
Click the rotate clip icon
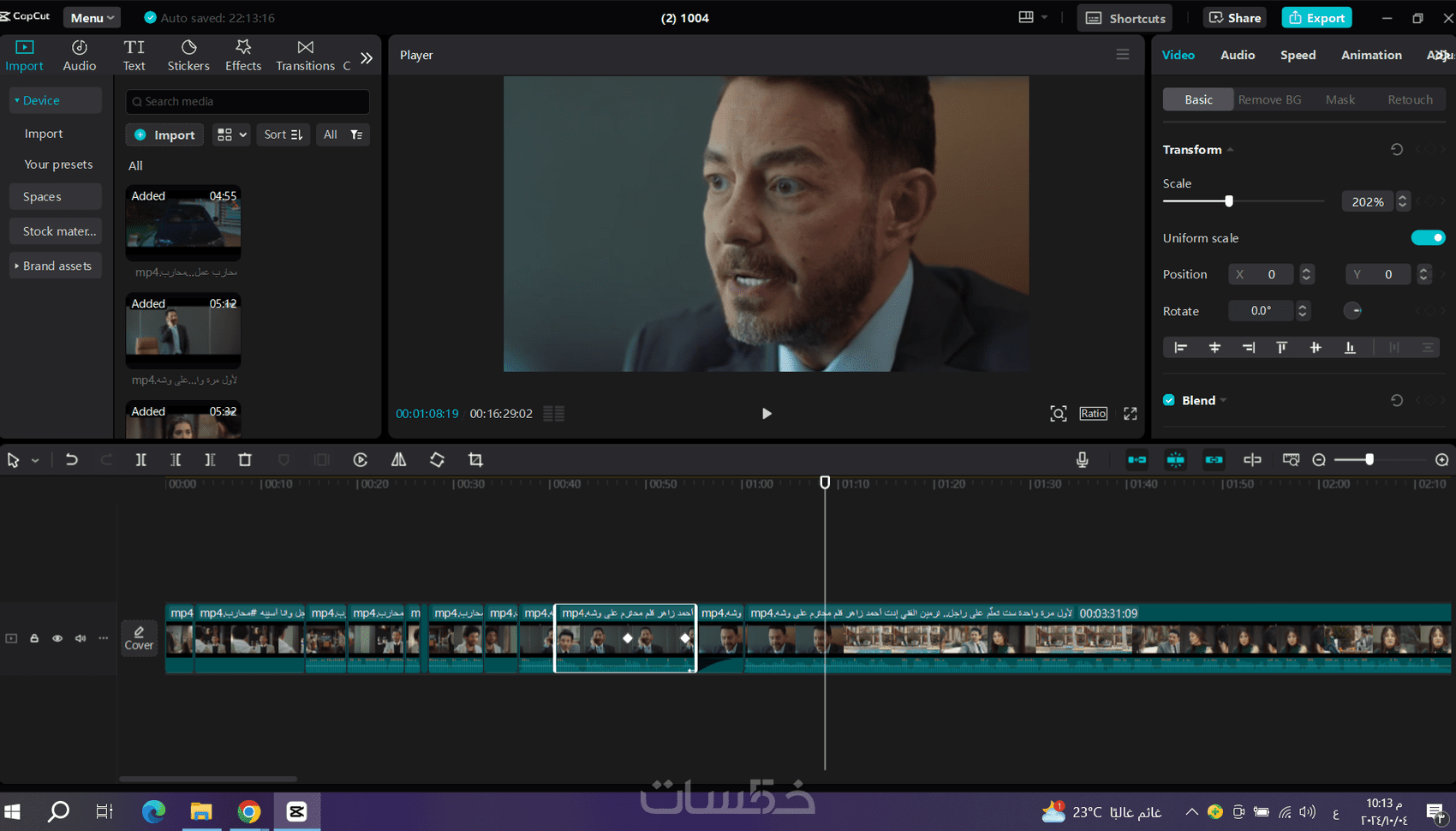pyautogui.click(x=437, y=460)
